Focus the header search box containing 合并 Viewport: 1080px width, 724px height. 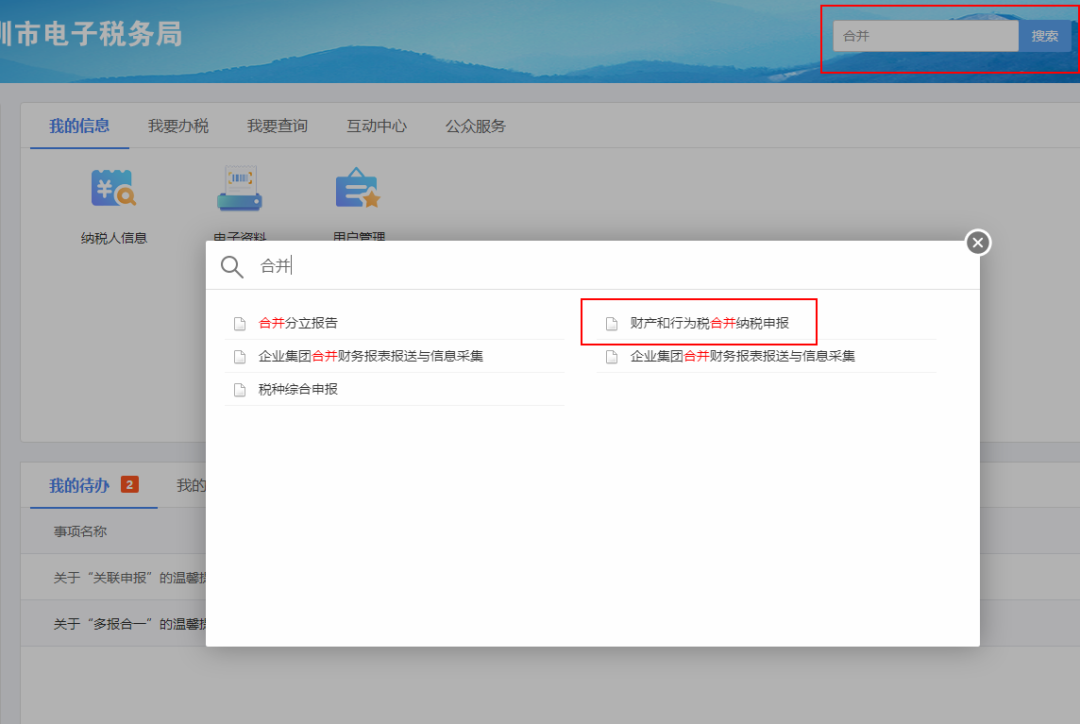pos(925,37)
